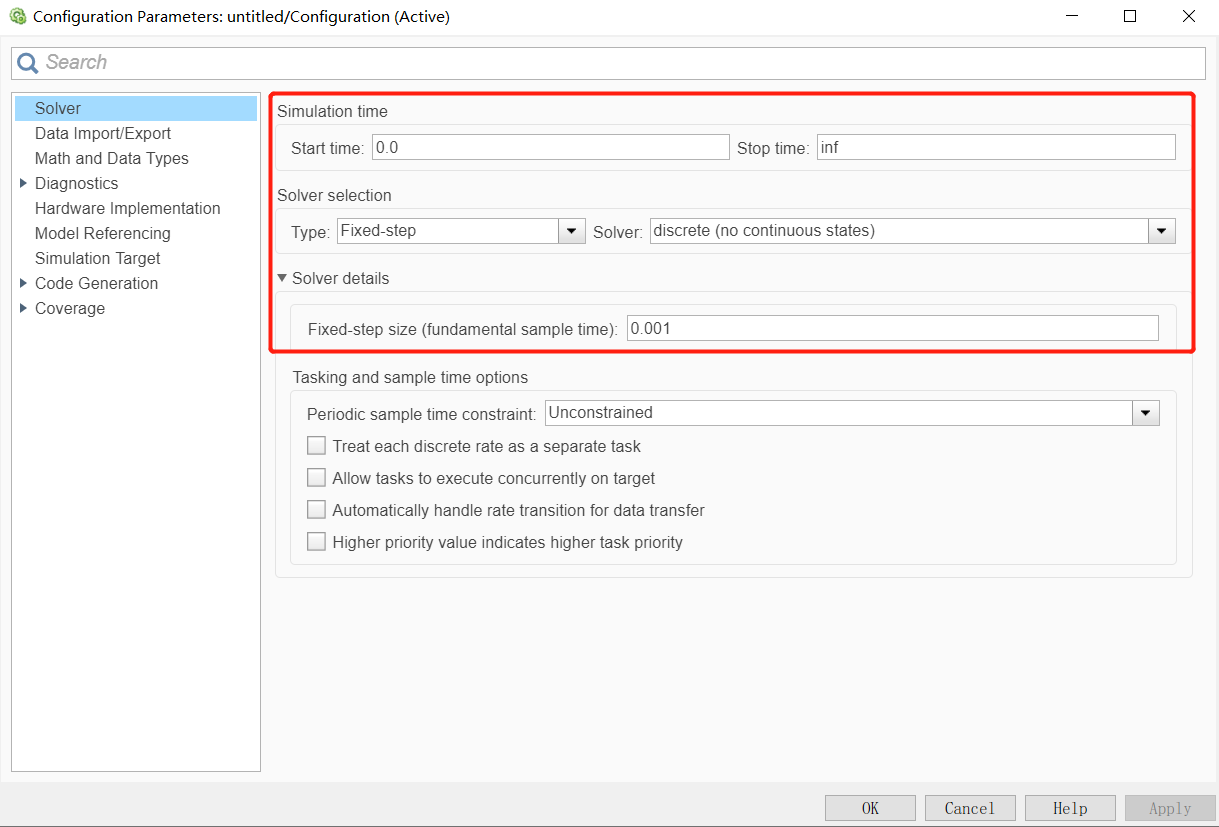This screenshot has width=1219, height=827.
Task: Click the Start time input field
Action: click(551, 147)
